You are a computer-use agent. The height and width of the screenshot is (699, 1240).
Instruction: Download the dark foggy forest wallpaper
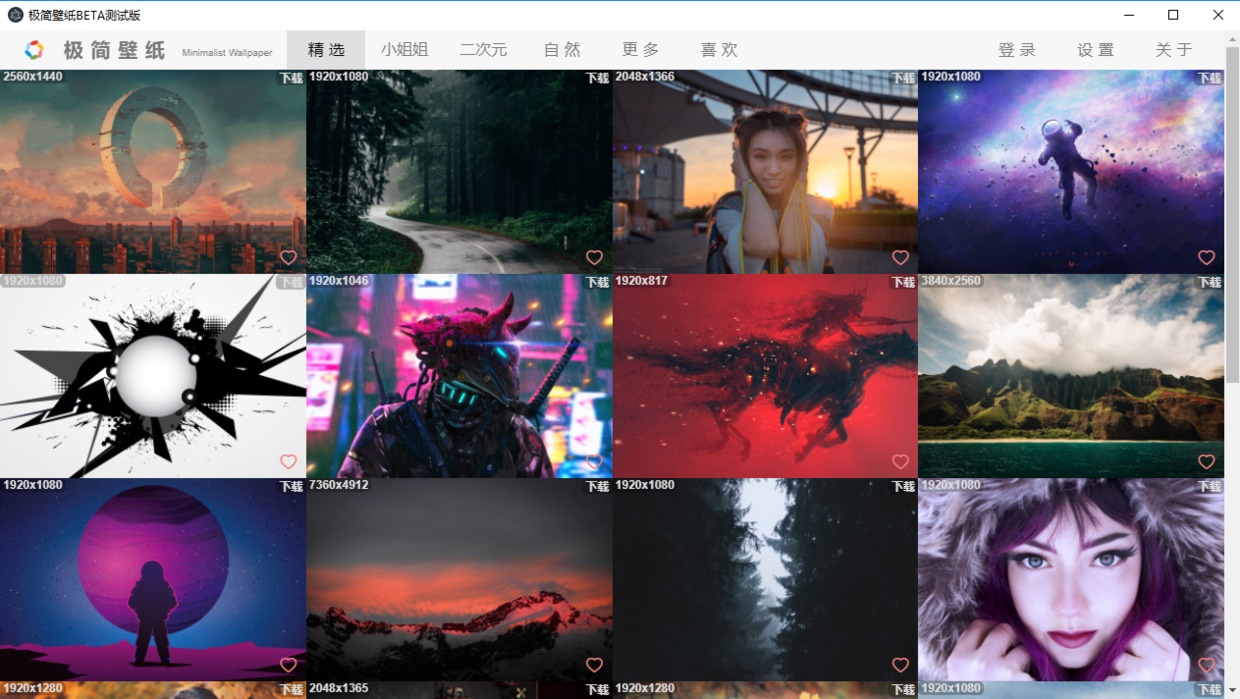tap(903, 486)
